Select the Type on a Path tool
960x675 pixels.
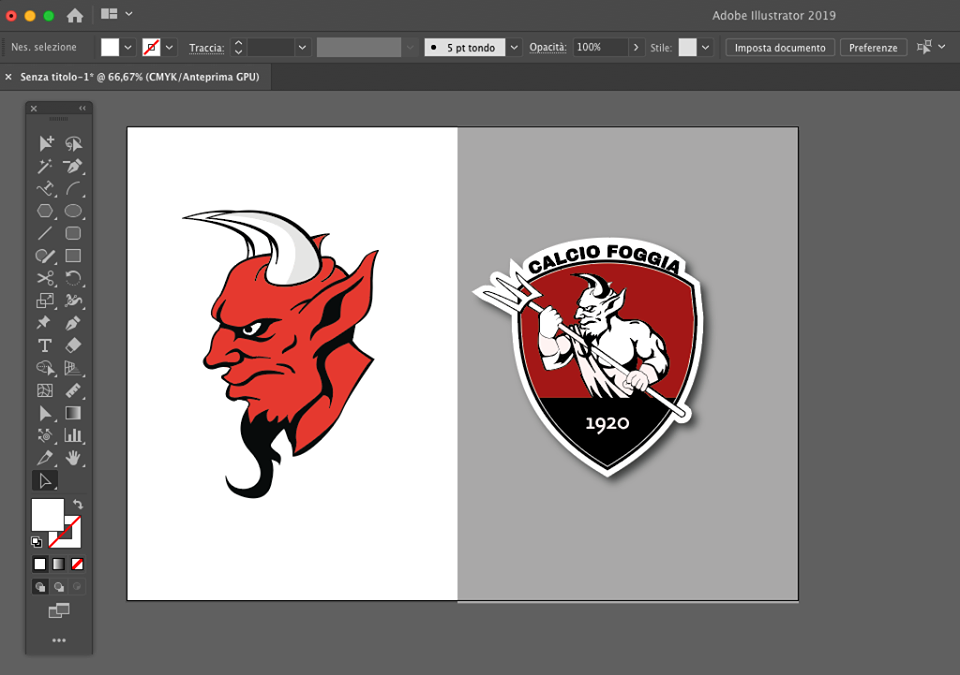45,189
